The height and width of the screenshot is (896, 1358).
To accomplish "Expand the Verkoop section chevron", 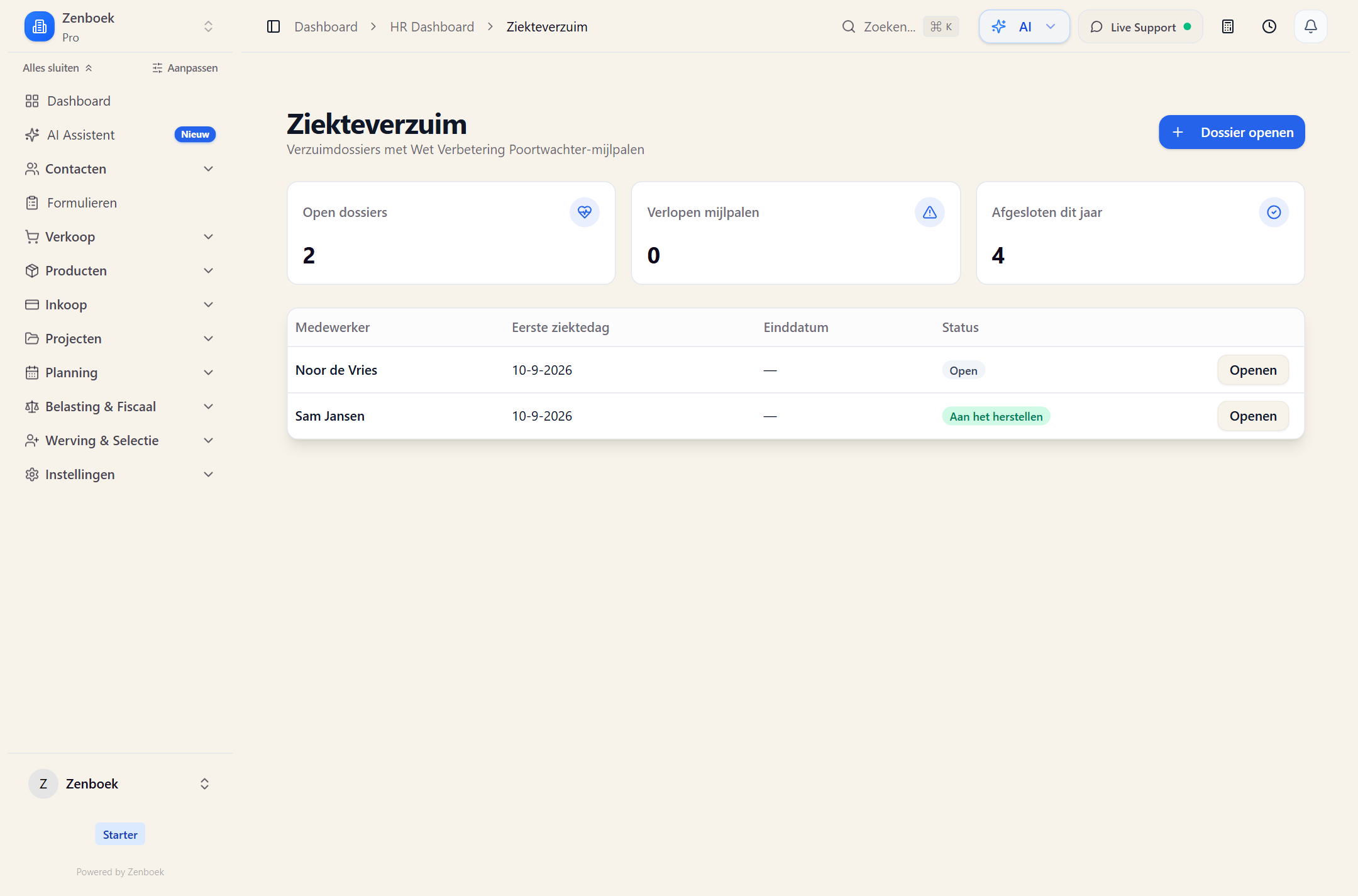I will click(209, 237).
